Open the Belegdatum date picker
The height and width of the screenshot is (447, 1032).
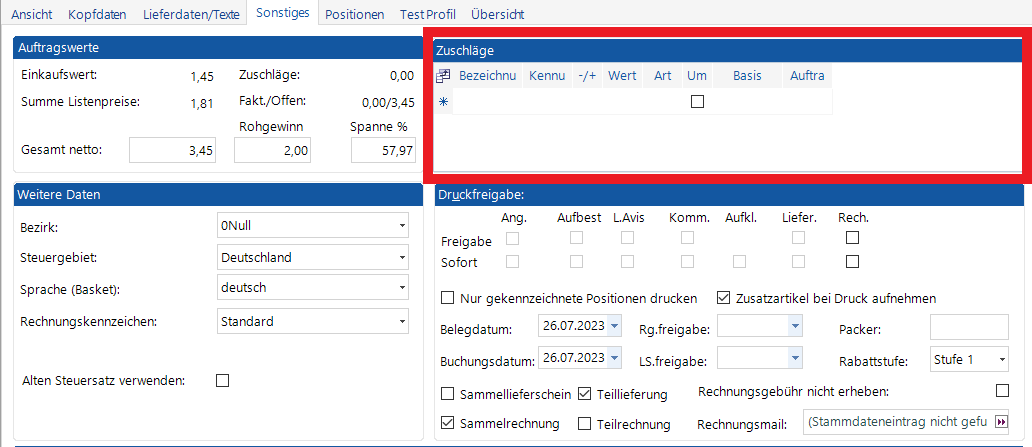tap(613, 327)
